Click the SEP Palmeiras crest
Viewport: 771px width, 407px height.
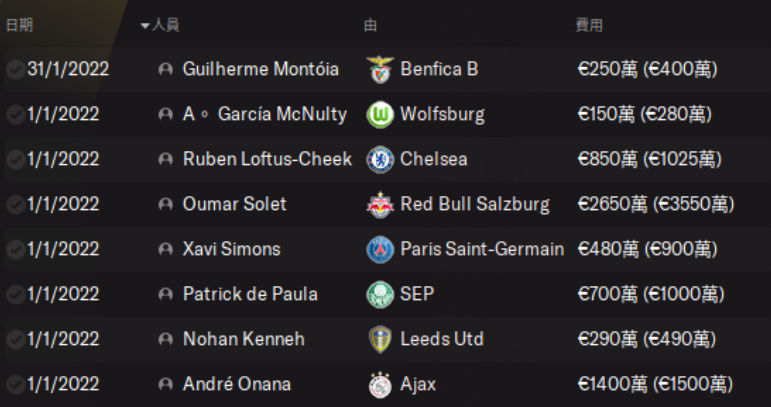pos(380,295)
